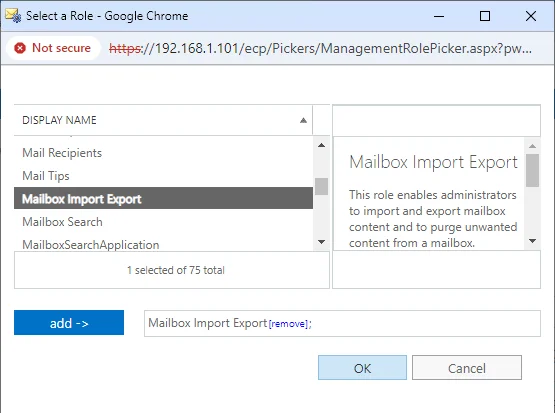Screen dimensions: 555x413
Task: Sort by the DISPLAY NAME arrow
Action: pyautogui.click(x=303, y=120)
